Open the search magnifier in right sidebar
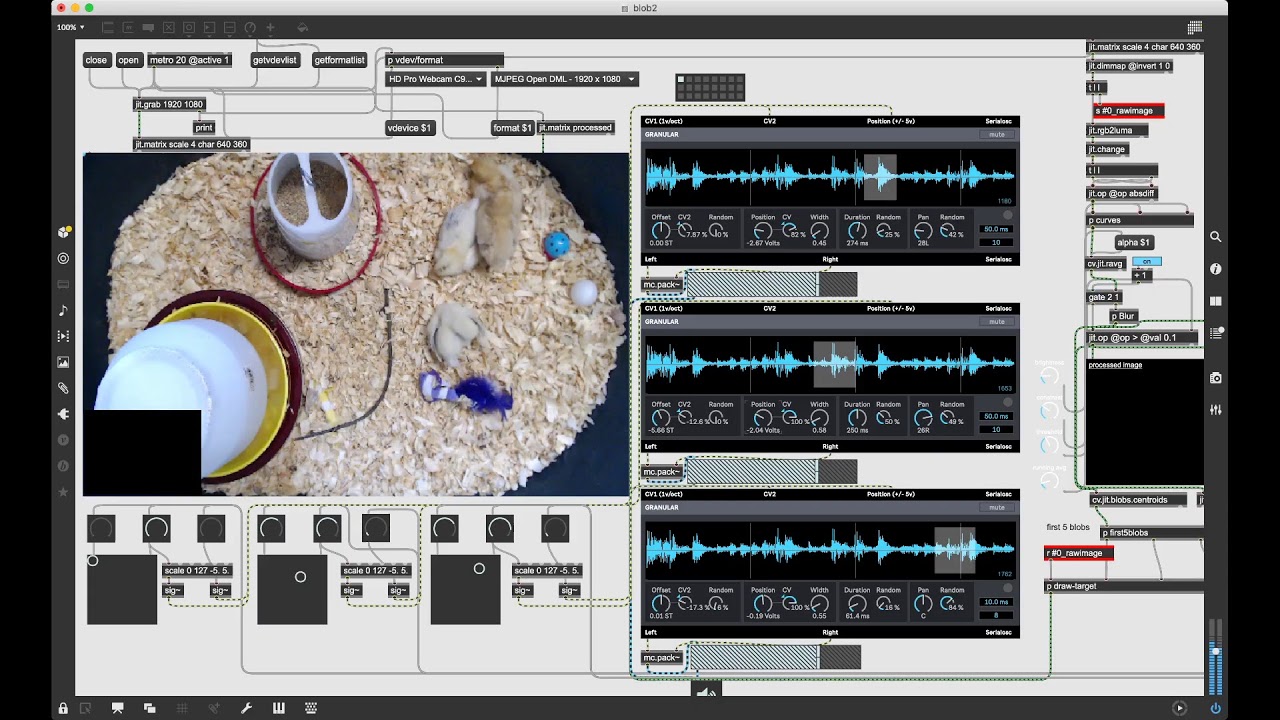This screenshot has width=1280, height=720. tap(1216, 237)
